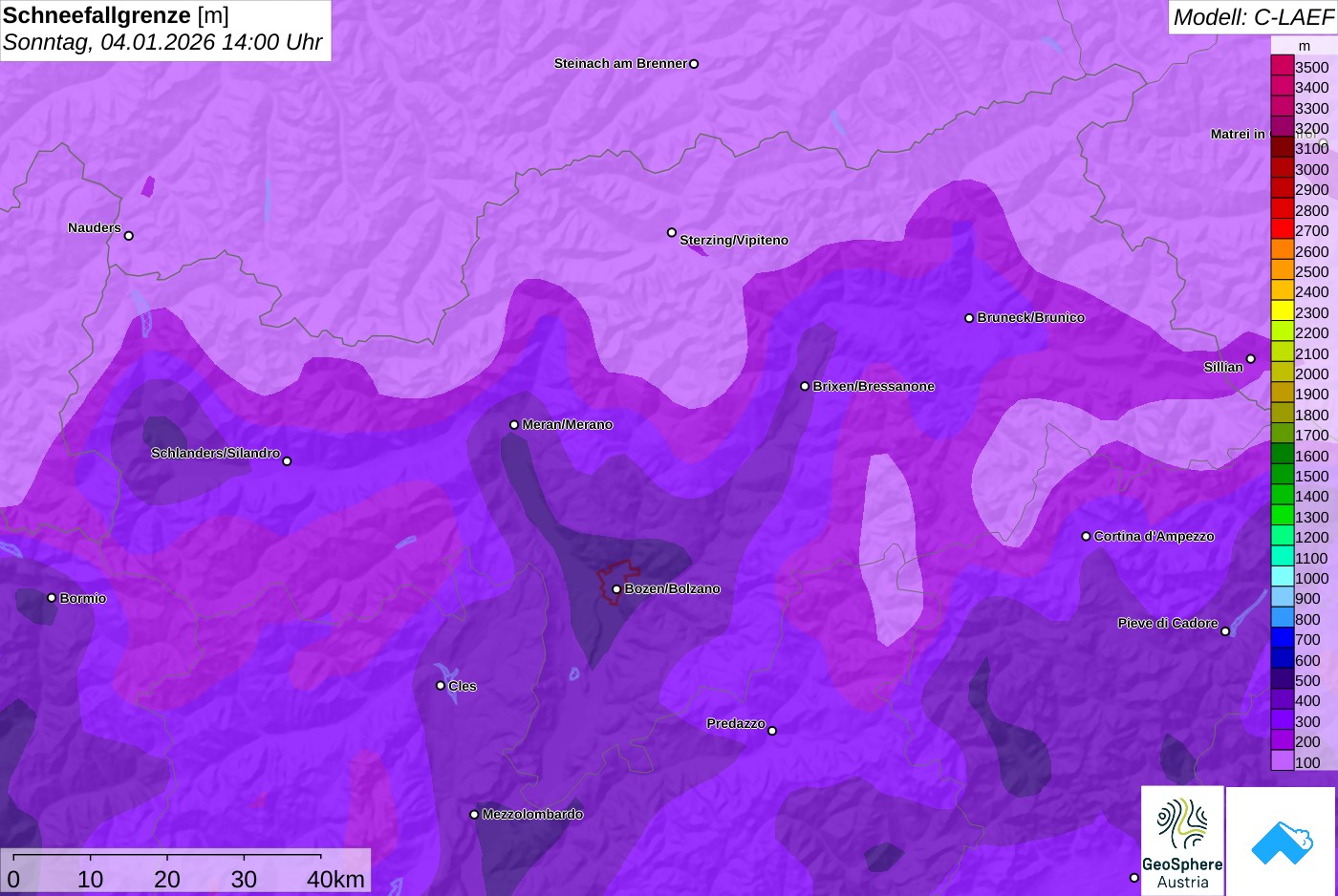Select the Steinach am Brenner marker
The width and height of the screenshot is (1338, 896).
click(x=694, y=64)
